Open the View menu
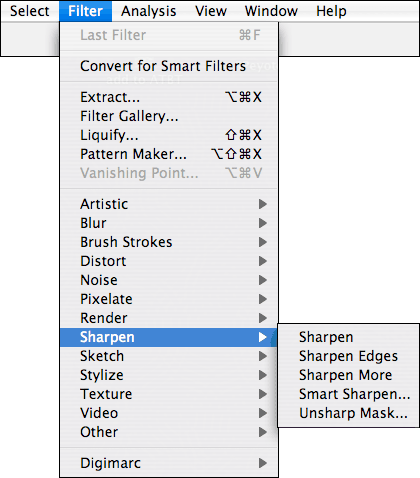 click(x=211, y=11)
